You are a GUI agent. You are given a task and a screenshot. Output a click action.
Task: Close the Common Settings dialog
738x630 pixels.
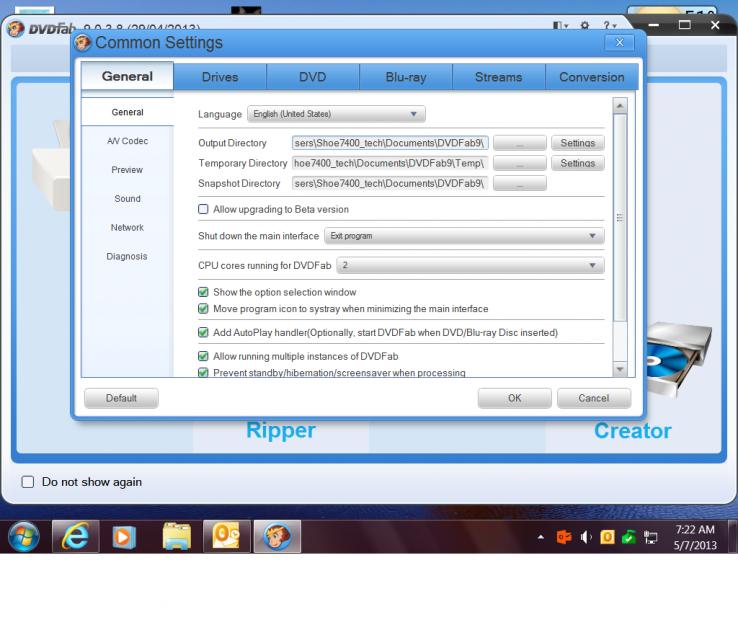pyautogui.click(x=619, y=43)
